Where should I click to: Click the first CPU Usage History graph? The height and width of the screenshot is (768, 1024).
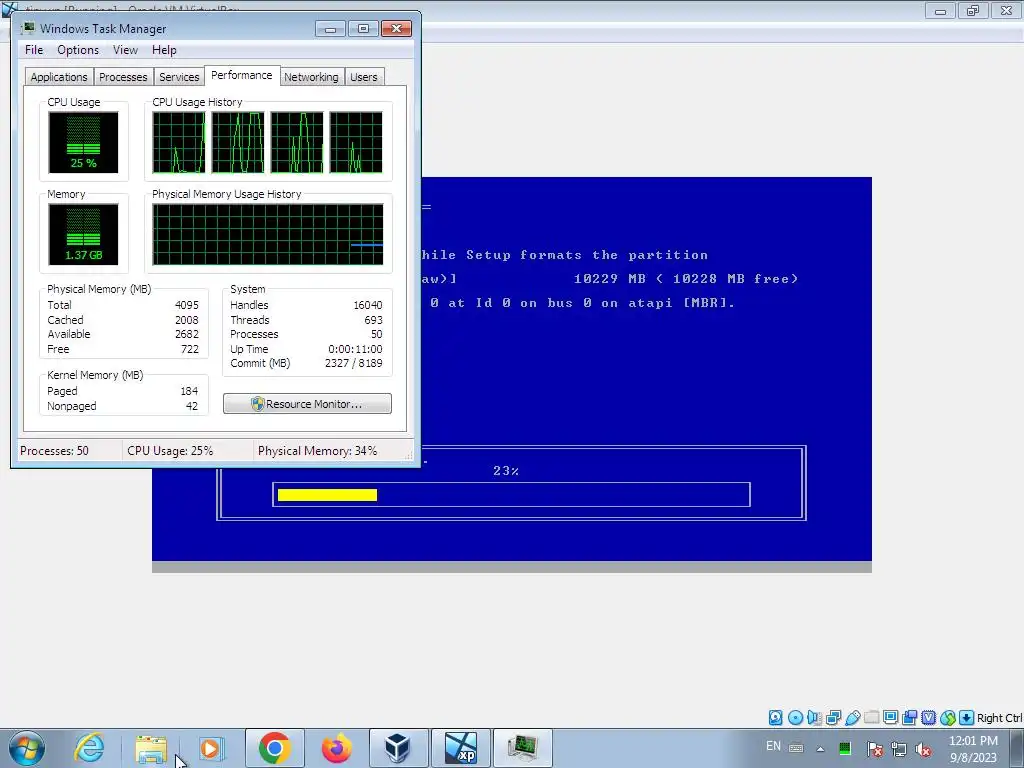pos(179,142)
